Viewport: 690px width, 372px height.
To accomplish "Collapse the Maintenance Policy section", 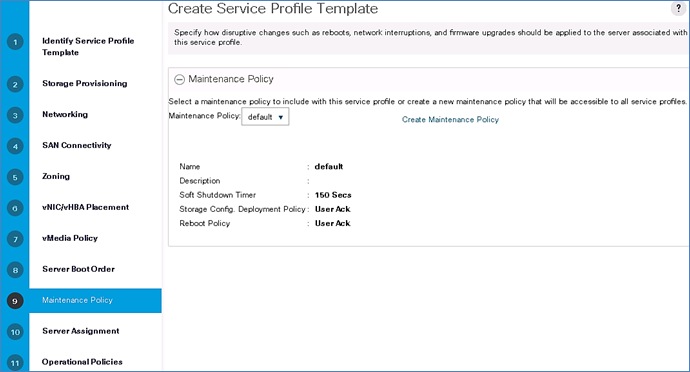I will pos(179,79).
